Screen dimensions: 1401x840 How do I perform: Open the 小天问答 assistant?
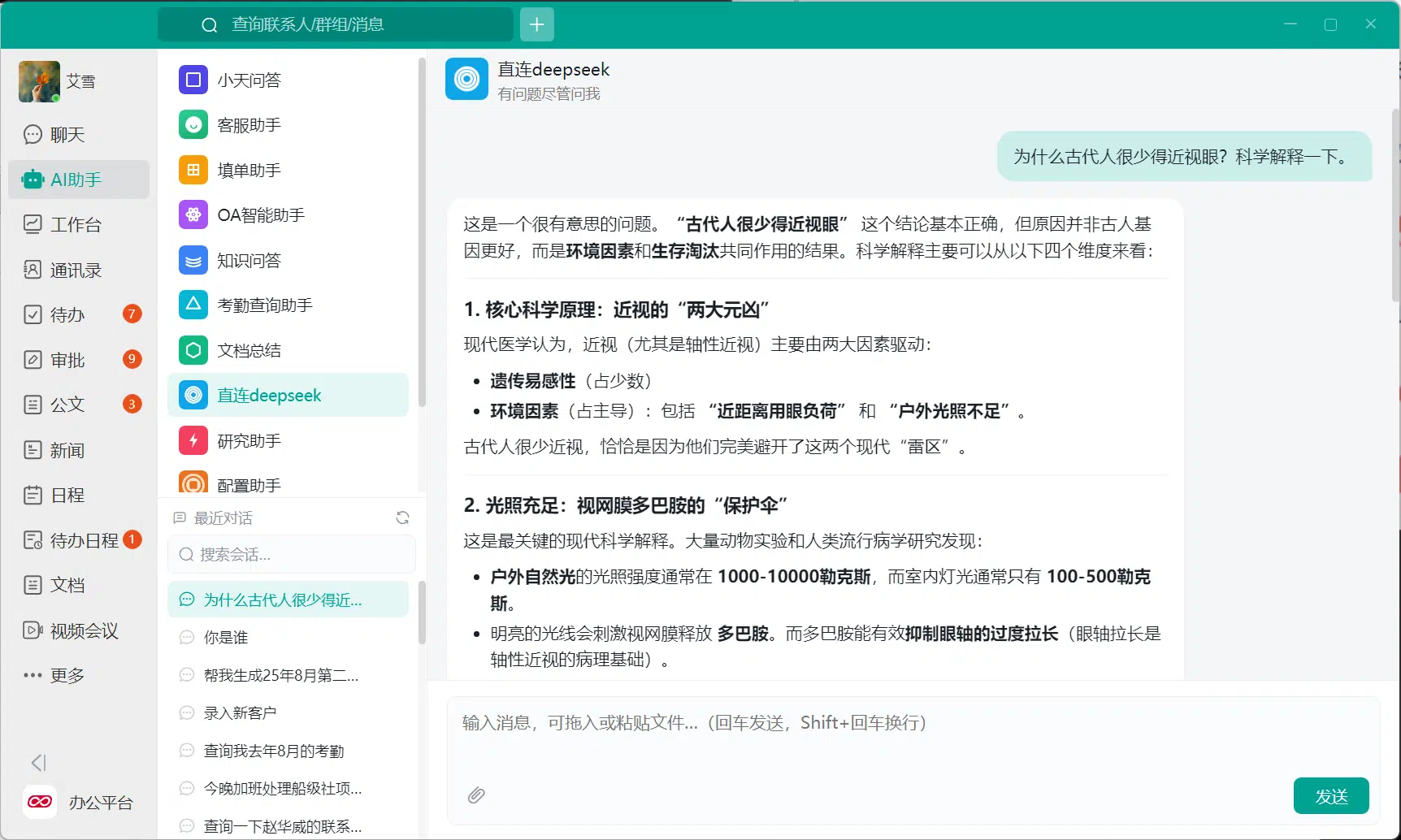tap(288, 80)
